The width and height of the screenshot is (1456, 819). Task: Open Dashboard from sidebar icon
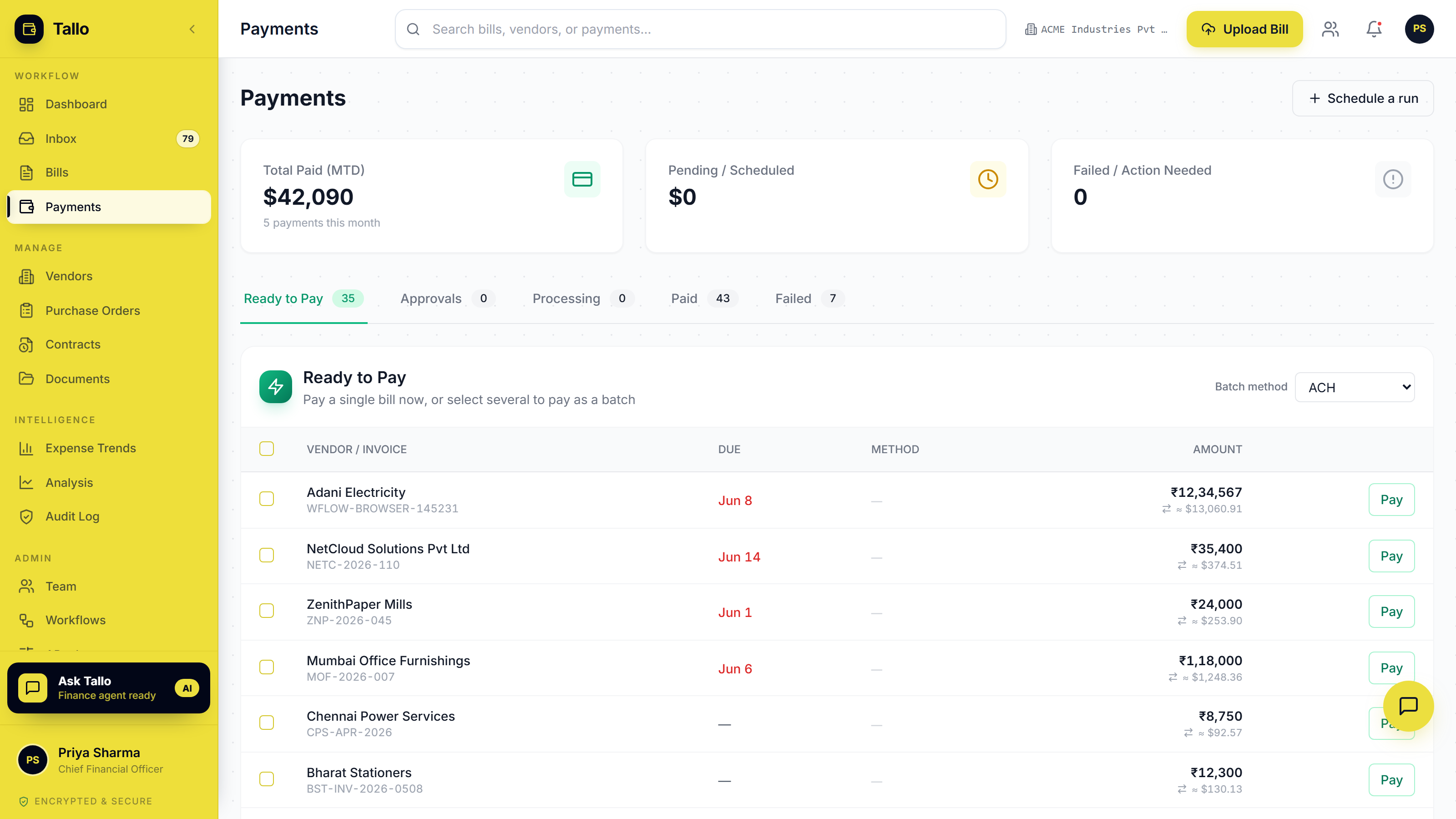coord(26,104)
